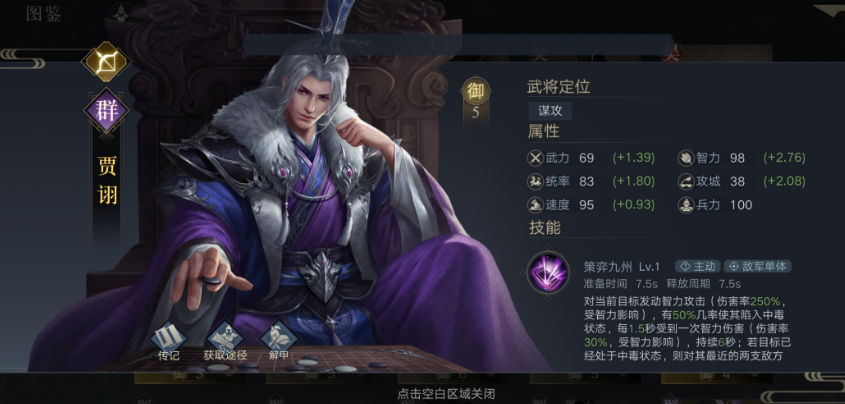Tap the purple 群 faction badge
Screen dimensions: 845x404
coord(106,111)
